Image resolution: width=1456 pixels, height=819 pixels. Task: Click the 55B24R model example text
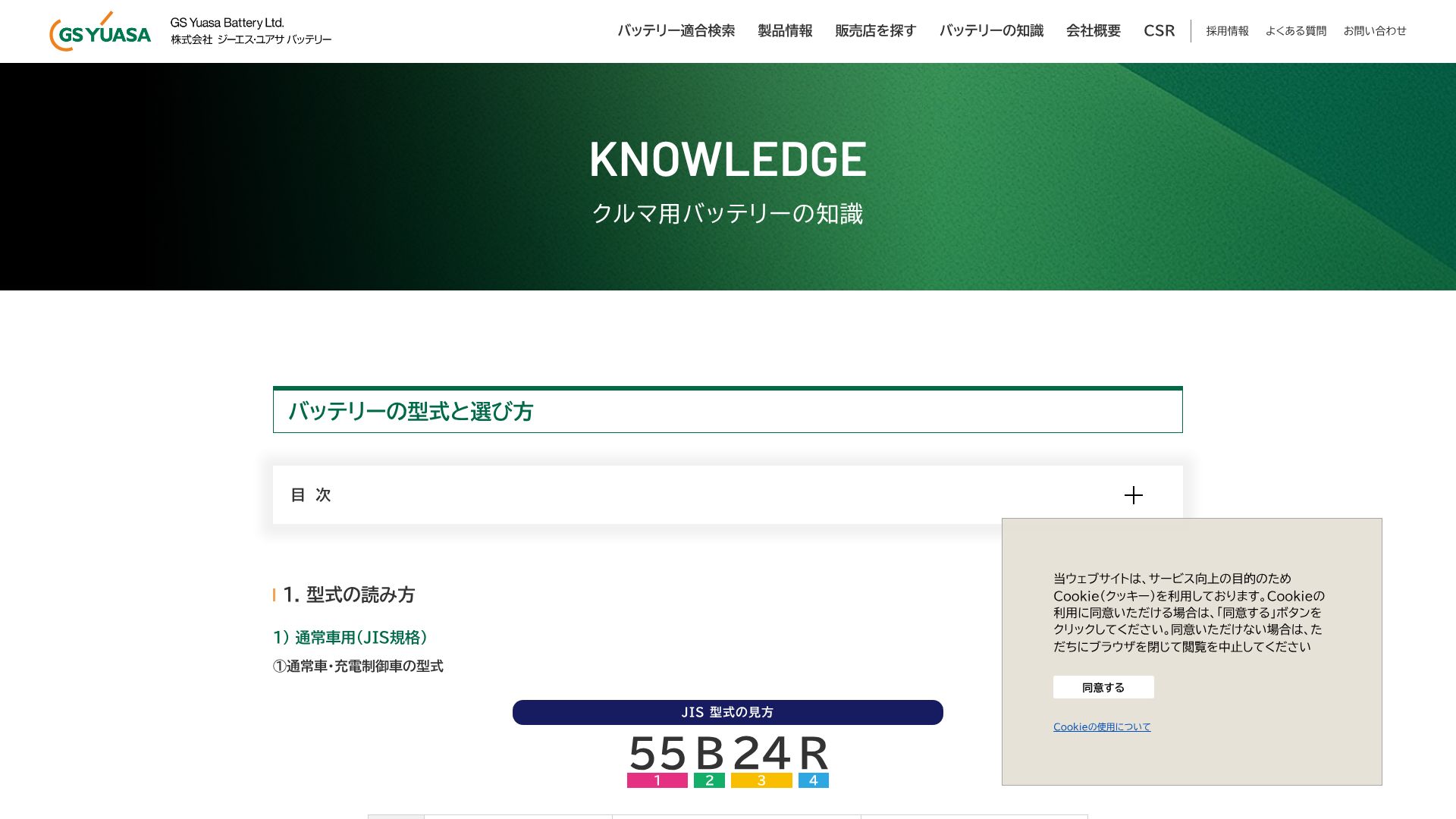point(729,753)
